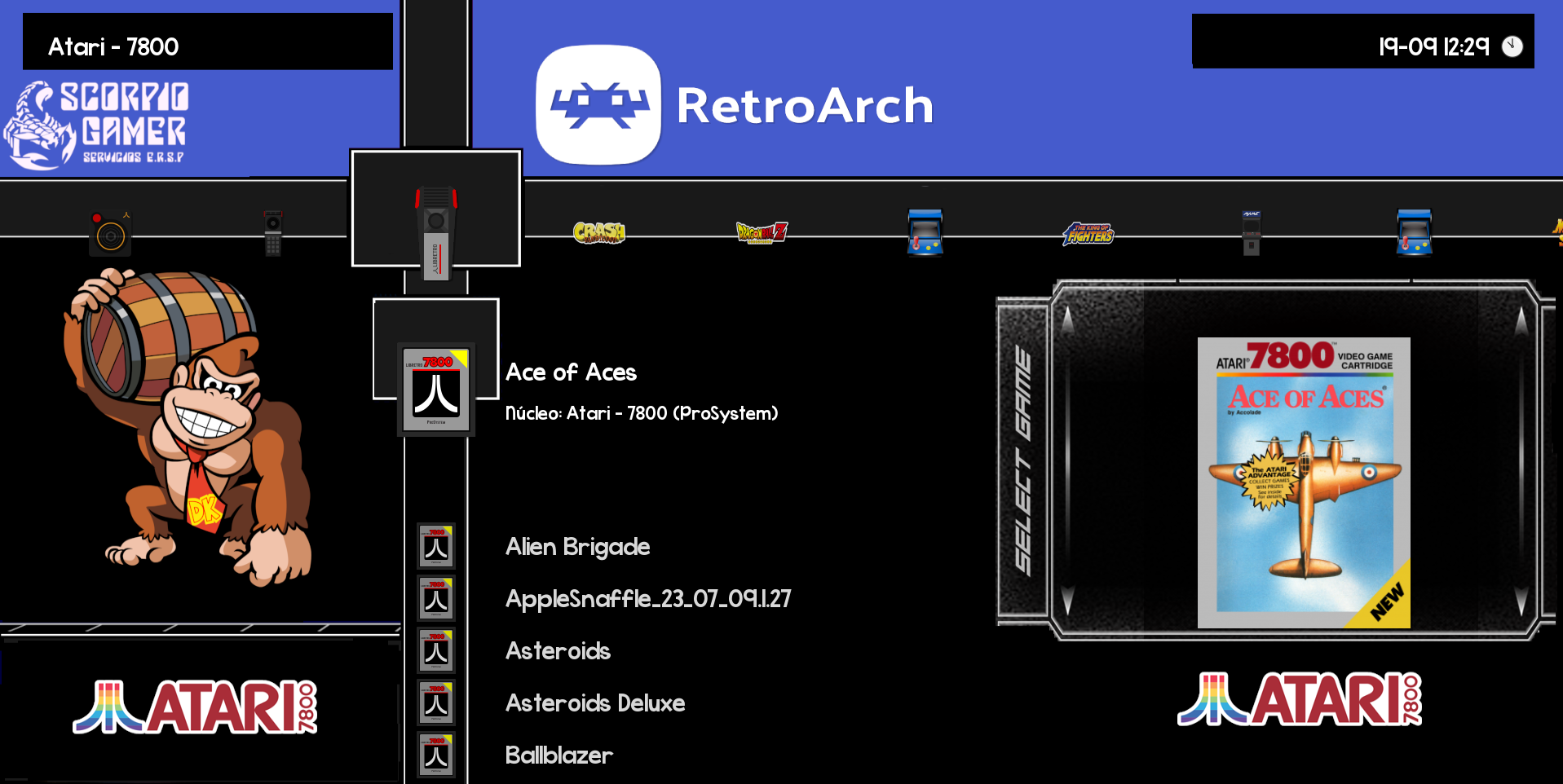The width and height of the screenshot is (1563, 784).
Task: Click the blue arcade cabinet after Dragon Ball Z
Action: (925, 233)
